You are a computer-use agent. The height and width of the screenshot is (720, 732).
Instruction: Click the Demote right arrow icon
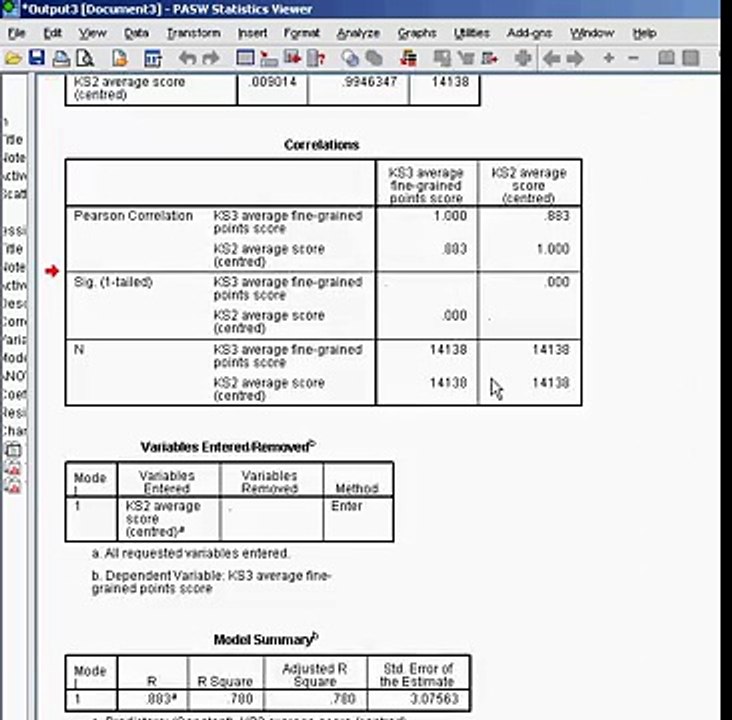[575, 58]
